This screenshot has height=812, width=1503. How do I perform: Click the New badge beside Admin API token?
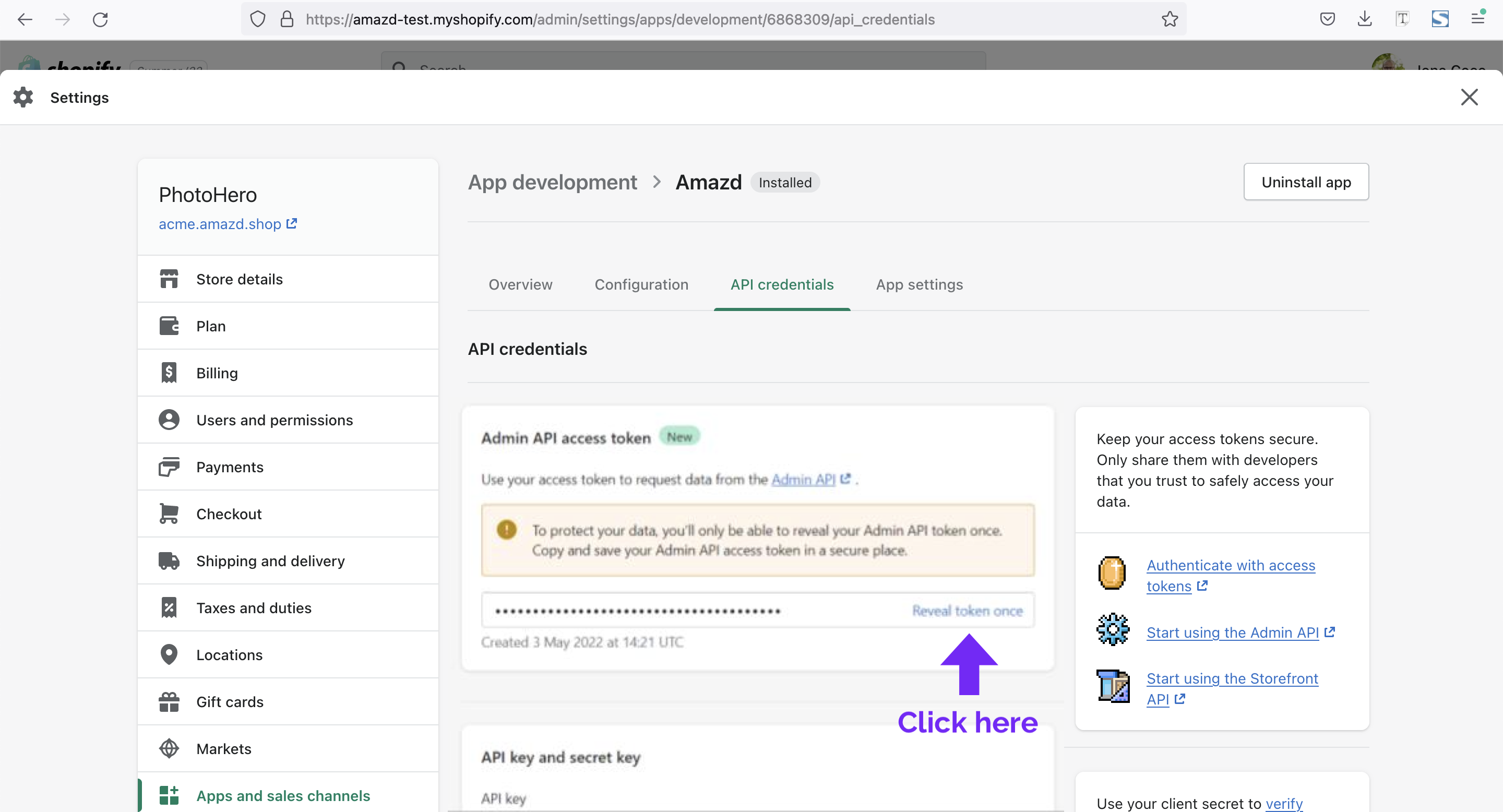pyautogui.click(x=679, y=436)
